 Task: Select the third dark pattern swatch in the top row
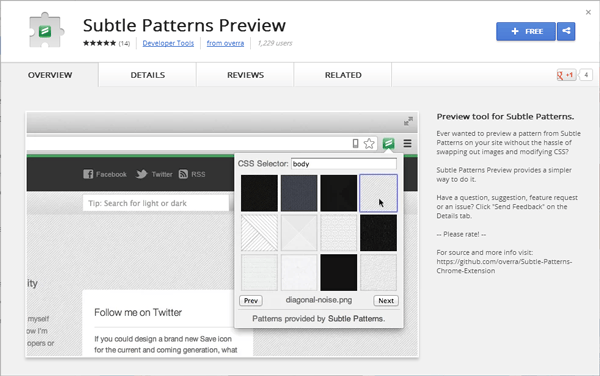click(339, 193)
